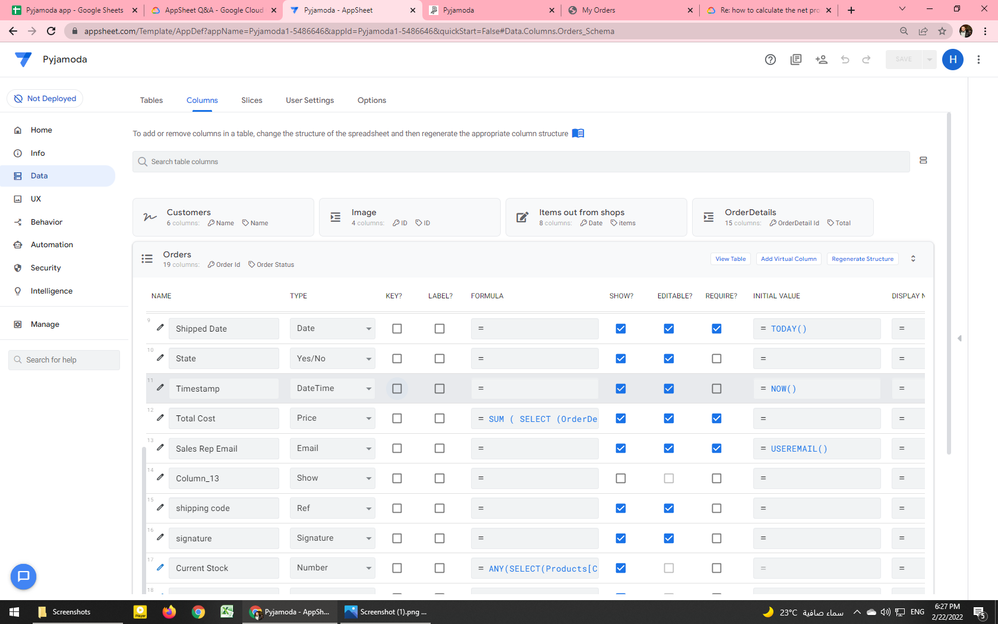Open the User Settings tab
The image size is (998, 624).
pyautogui.click(x=309, y=100)
